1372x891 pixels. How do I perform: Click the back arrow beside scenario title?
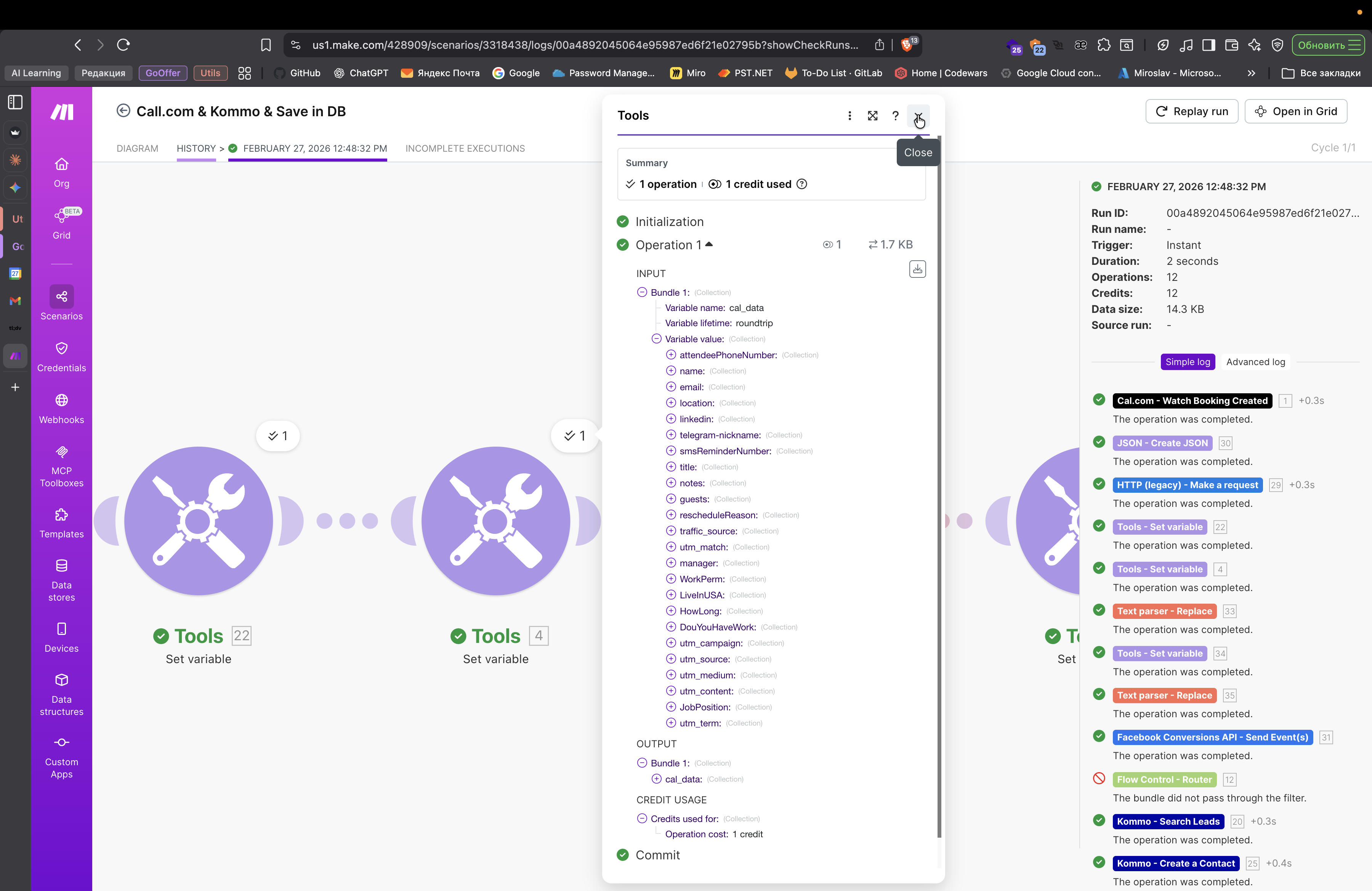click(x=123, y=111)
